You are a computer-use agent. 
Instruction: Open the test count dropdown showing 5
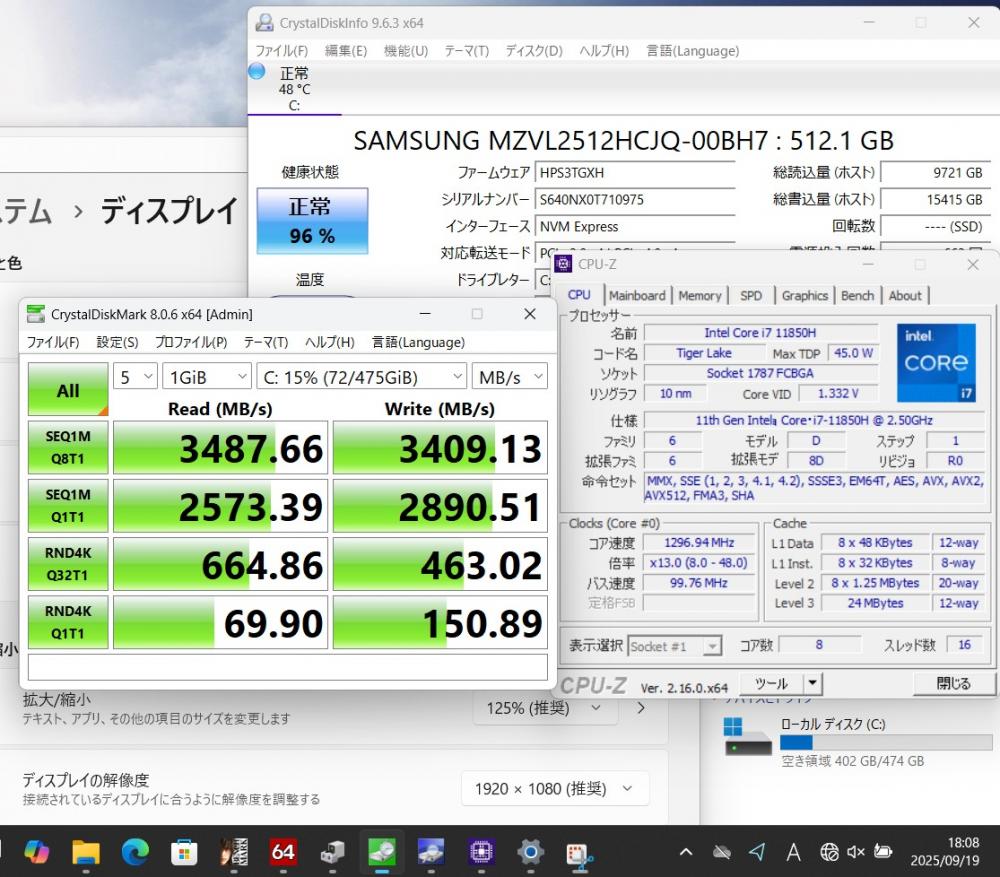click(136, 377)
